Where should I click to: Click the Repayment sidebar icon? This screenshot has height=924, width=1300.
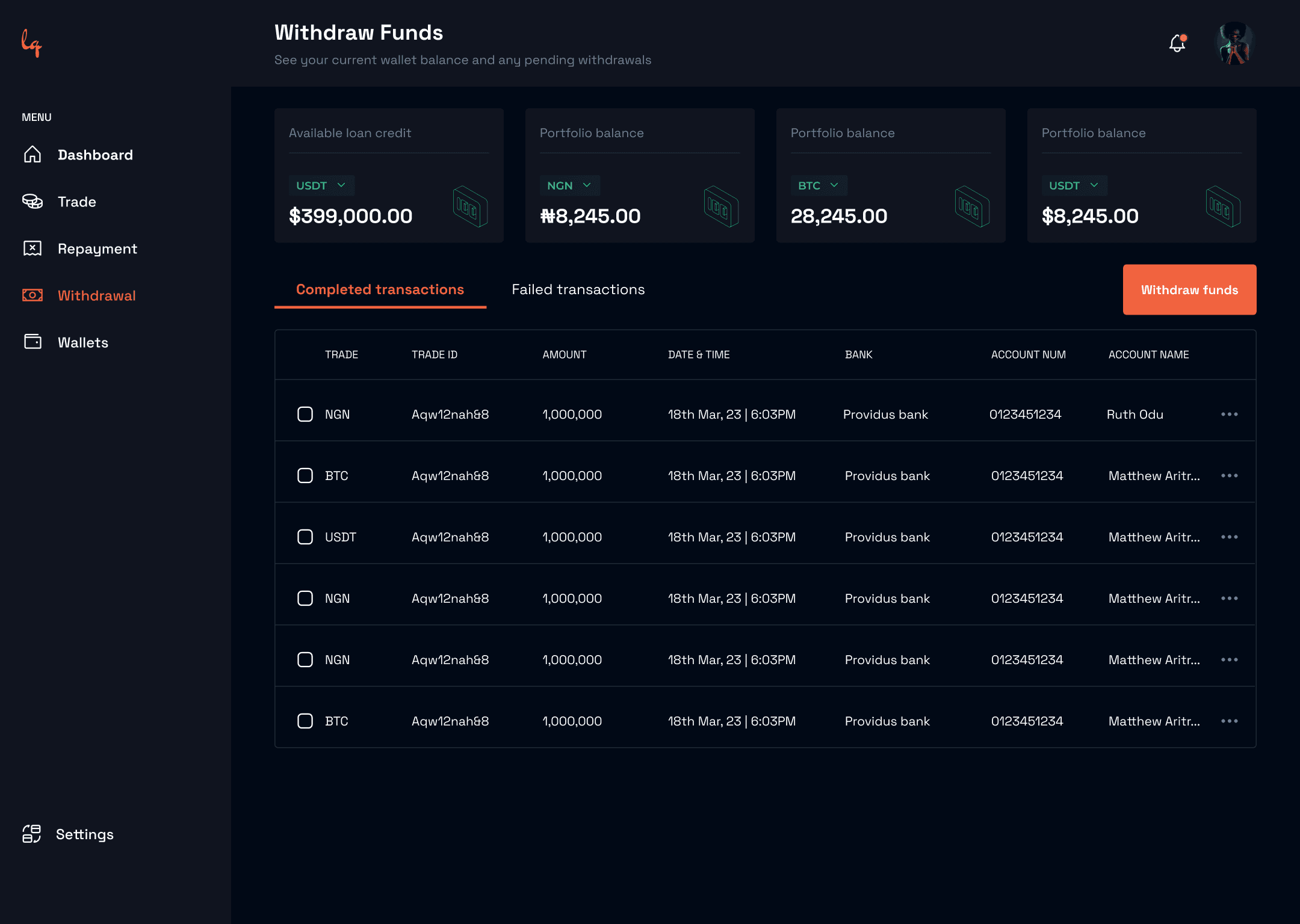pyautogui.click(x=32, y=248)
